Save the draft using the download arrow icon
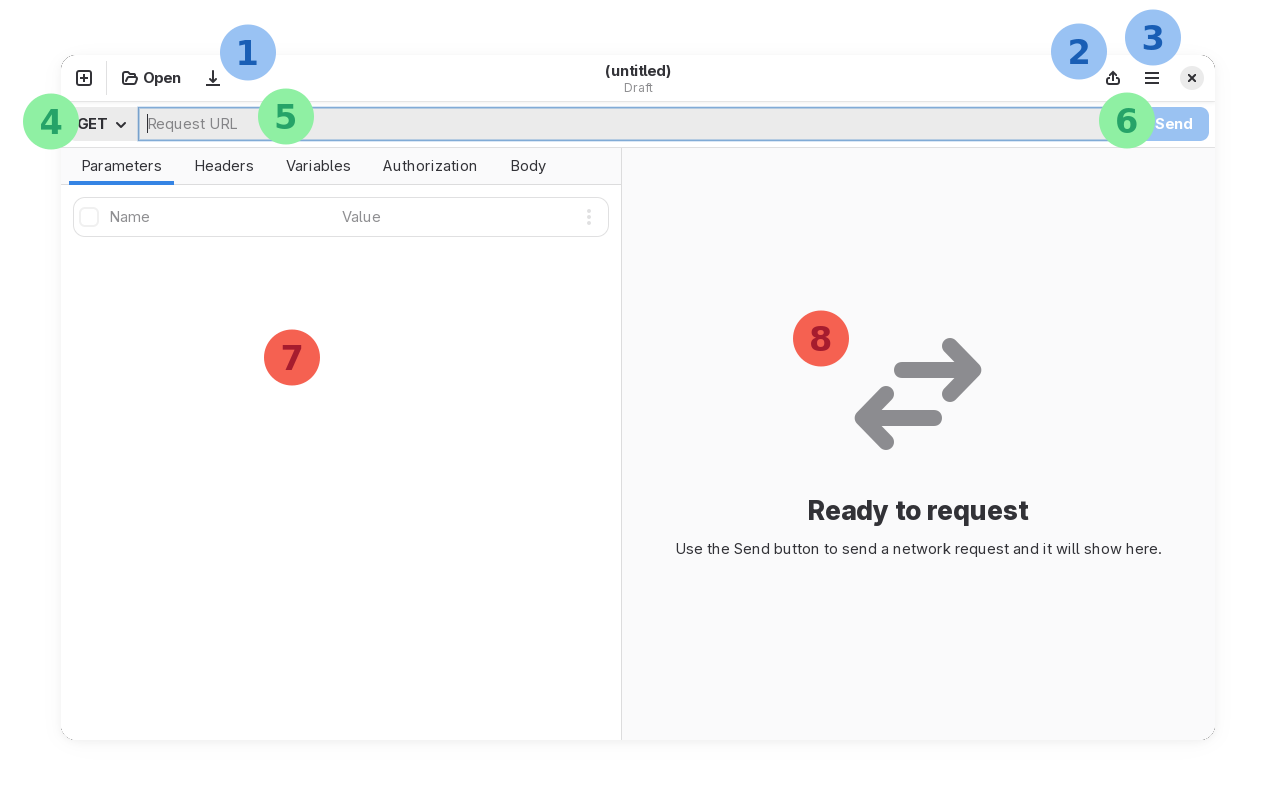1276x807 pixels. pos(213,78)
